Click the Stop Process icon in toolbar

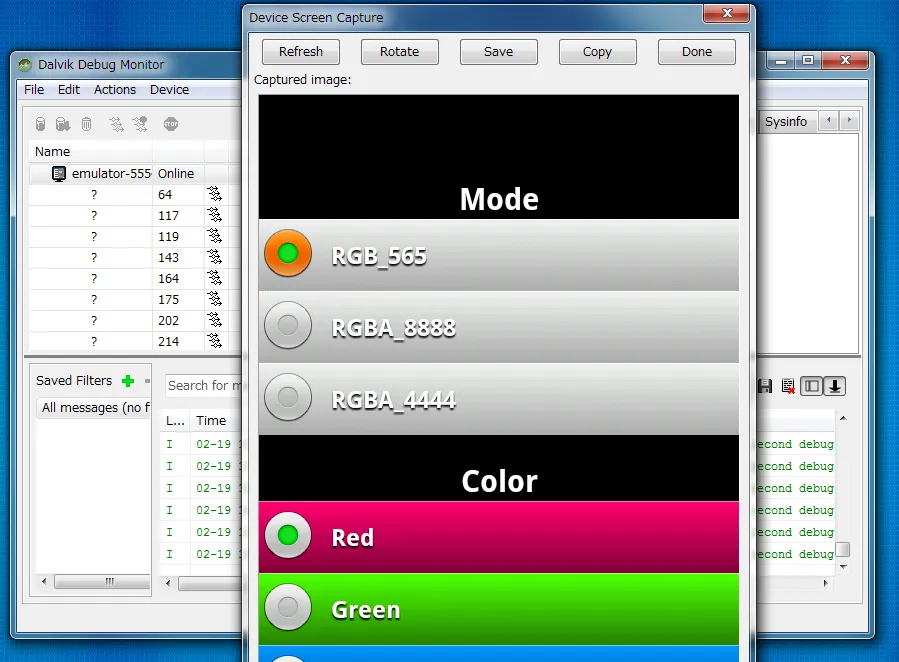click(171, 124)
